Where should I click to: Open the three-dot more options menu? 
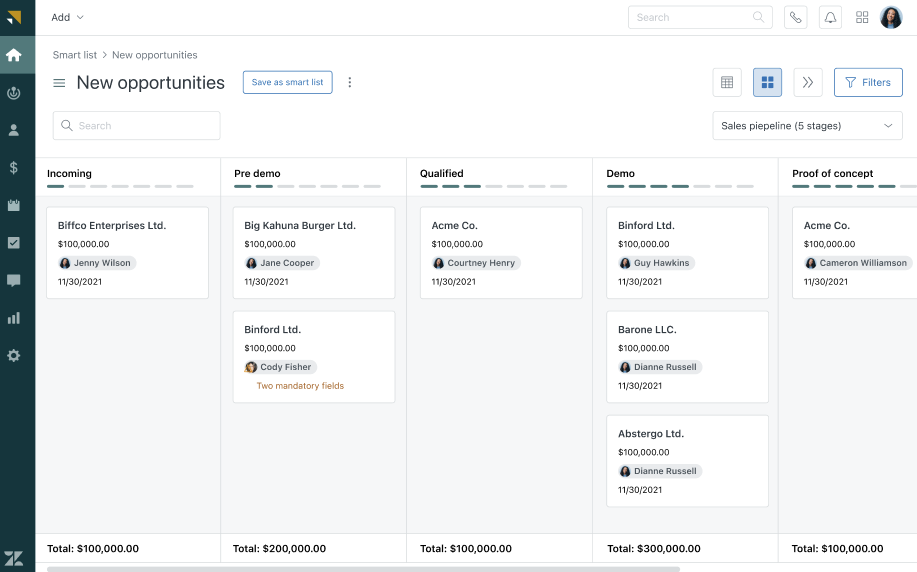tap(350, 82)
